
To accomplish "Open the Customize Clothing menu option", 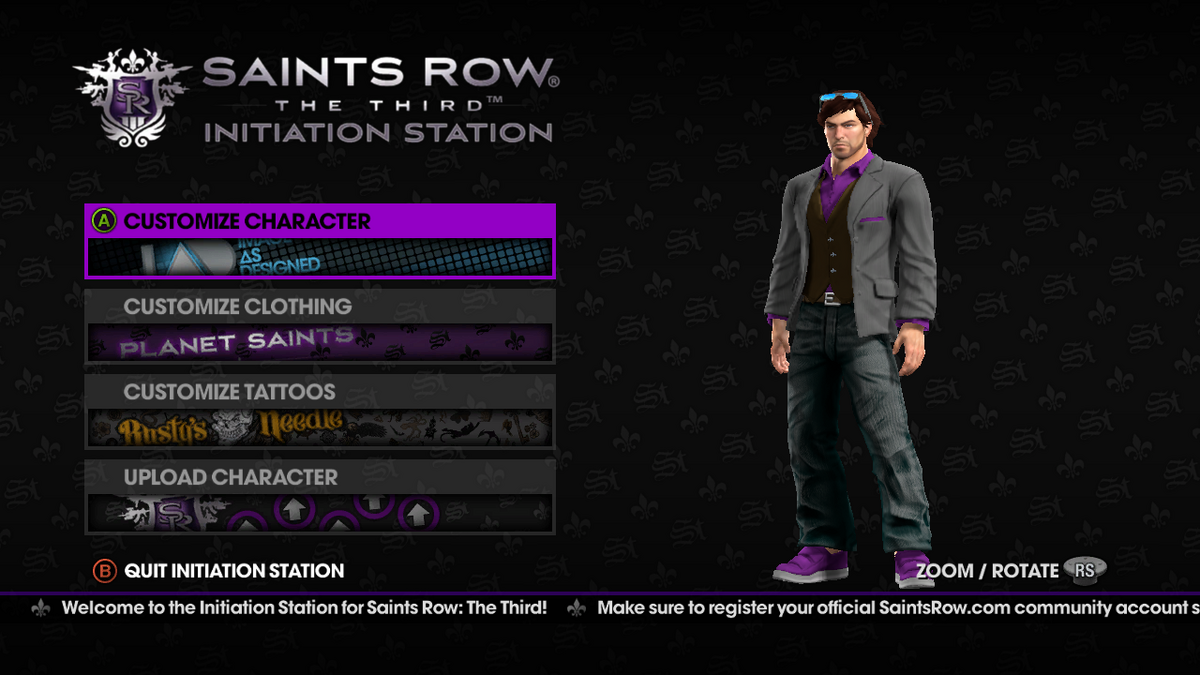I will [320, 326].
